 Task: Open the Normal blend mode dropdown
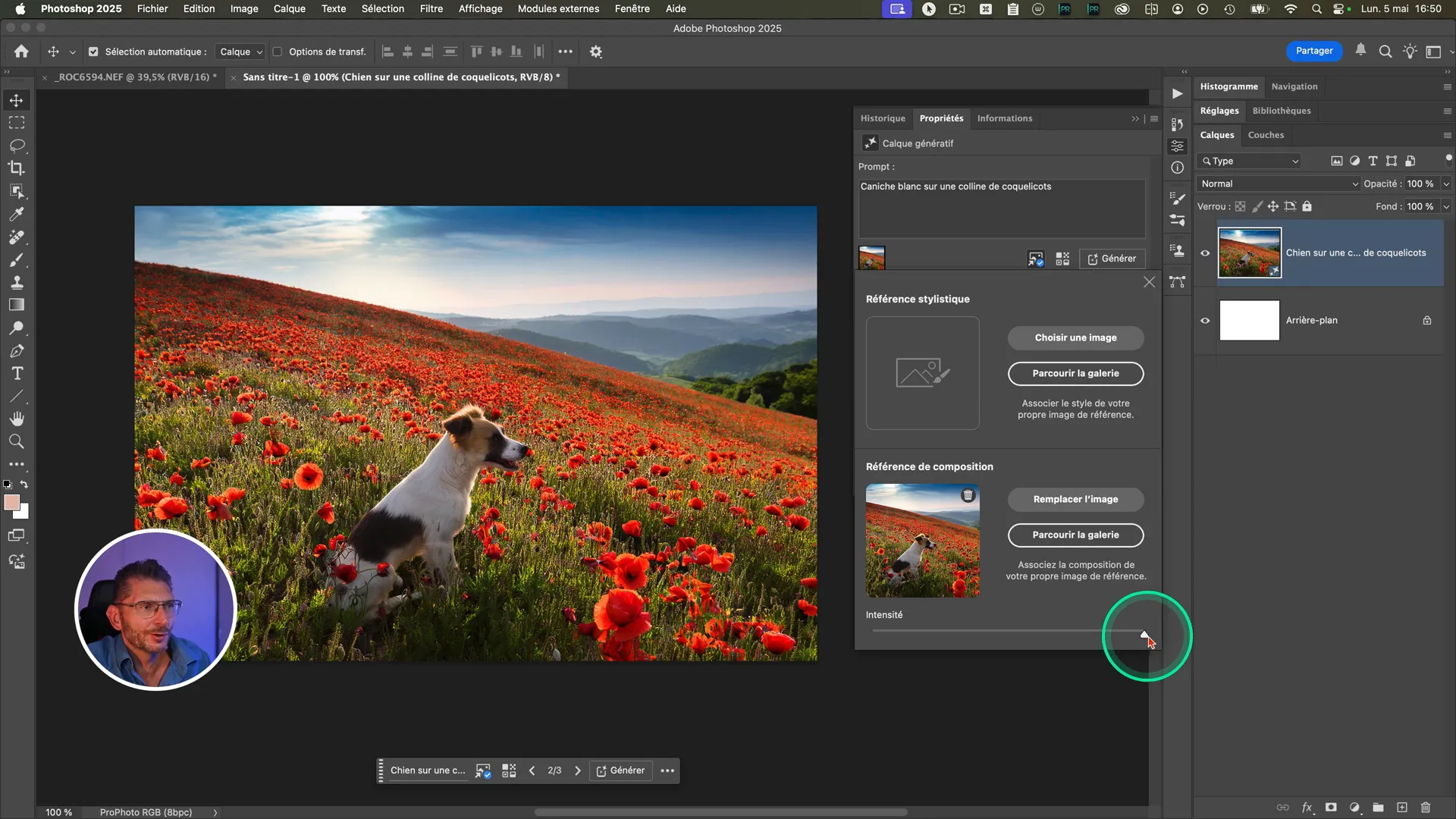[x=1279, y=184]
